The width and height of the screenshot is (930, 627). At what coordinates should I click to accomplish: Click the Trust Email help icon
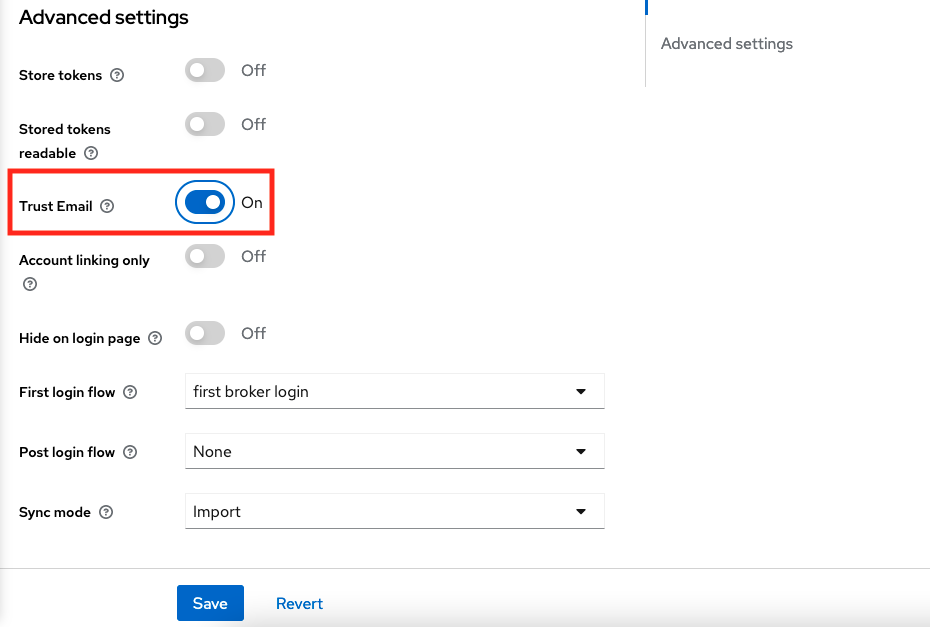click(108, 206)
